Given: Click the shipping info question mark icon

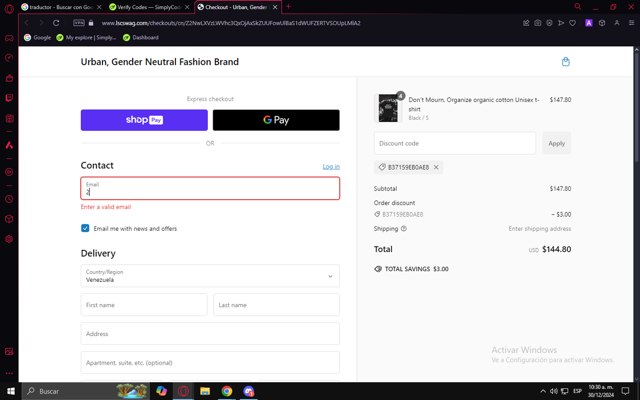Looking at the screenshot, I should coord(404,229).
